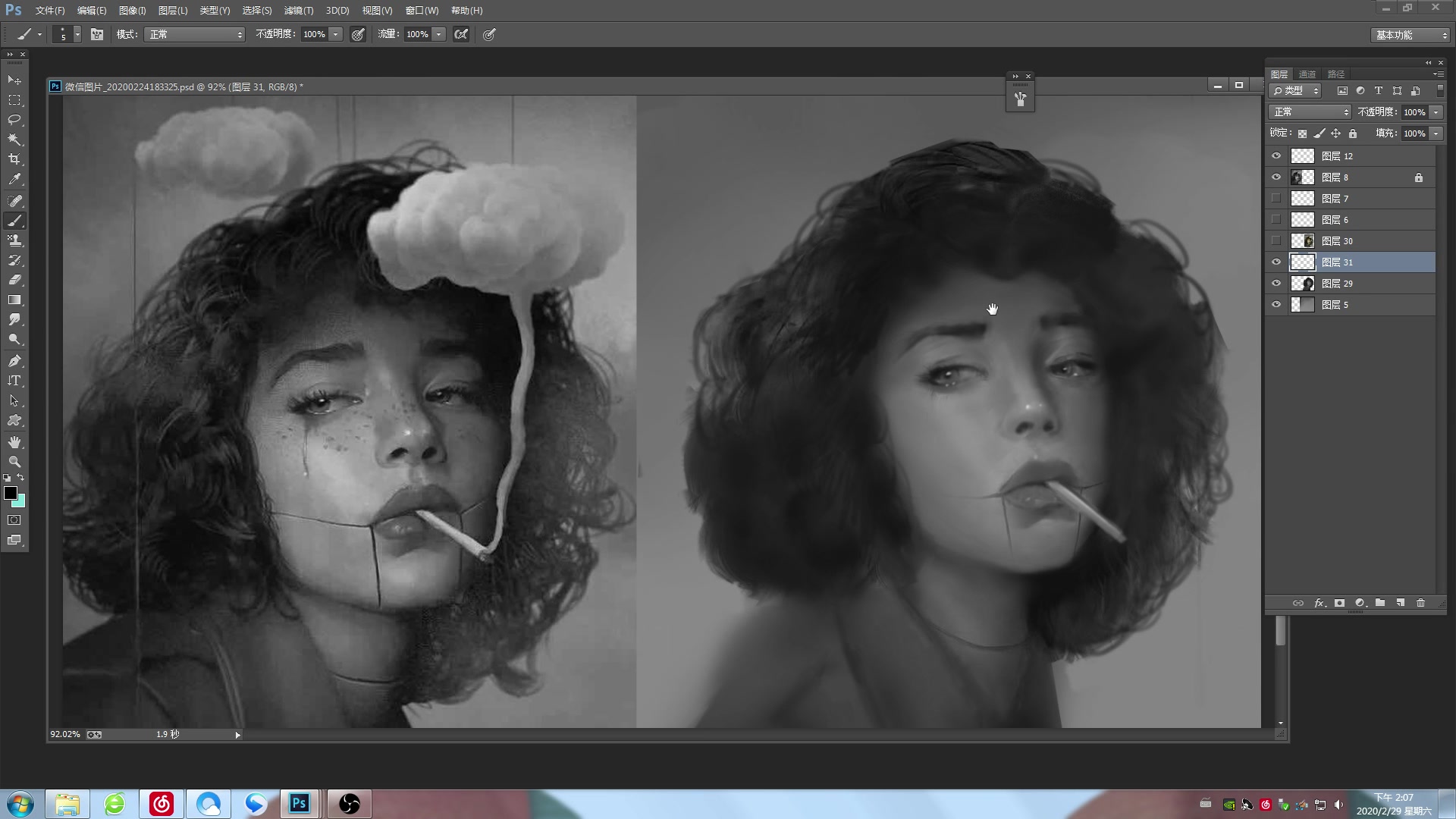Click the Create New Layer icon
The width and height of the screenshot is (1456, 819).
pos(1401,602)
